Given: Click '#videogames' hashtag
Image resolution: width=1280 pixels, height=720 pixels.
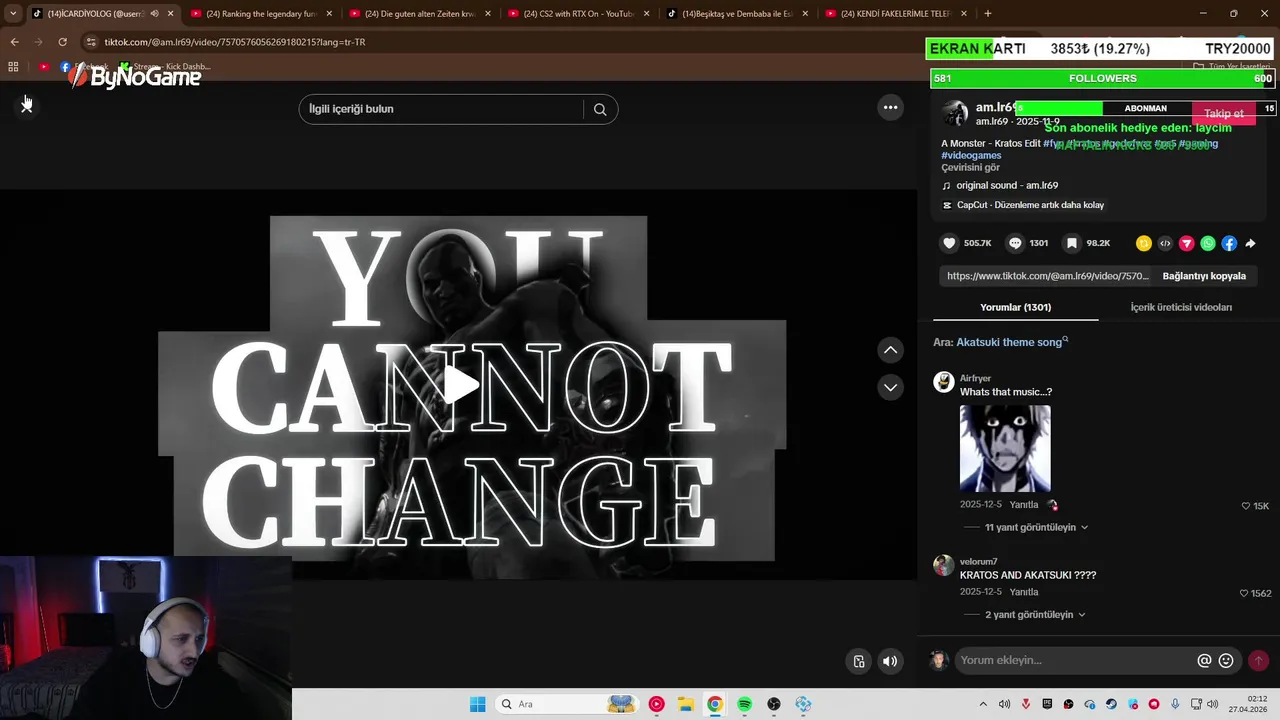Looking at the screenshot, I should point(971,155).
